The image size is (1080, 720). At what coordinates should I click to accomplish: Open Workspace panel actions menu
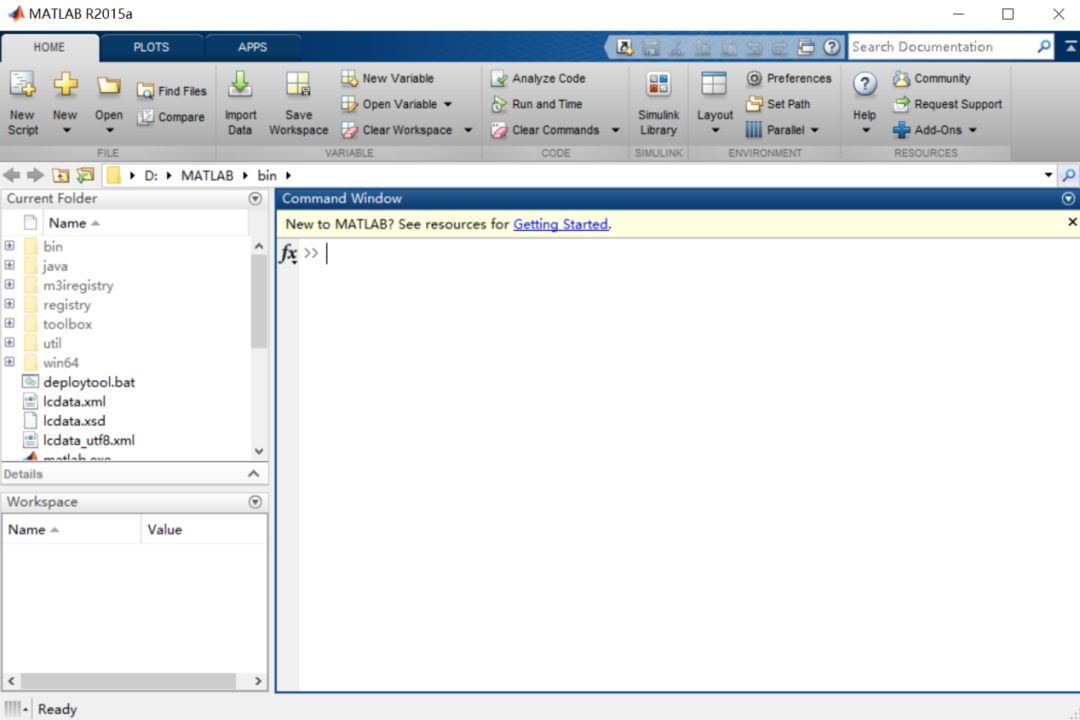(256, 502)
